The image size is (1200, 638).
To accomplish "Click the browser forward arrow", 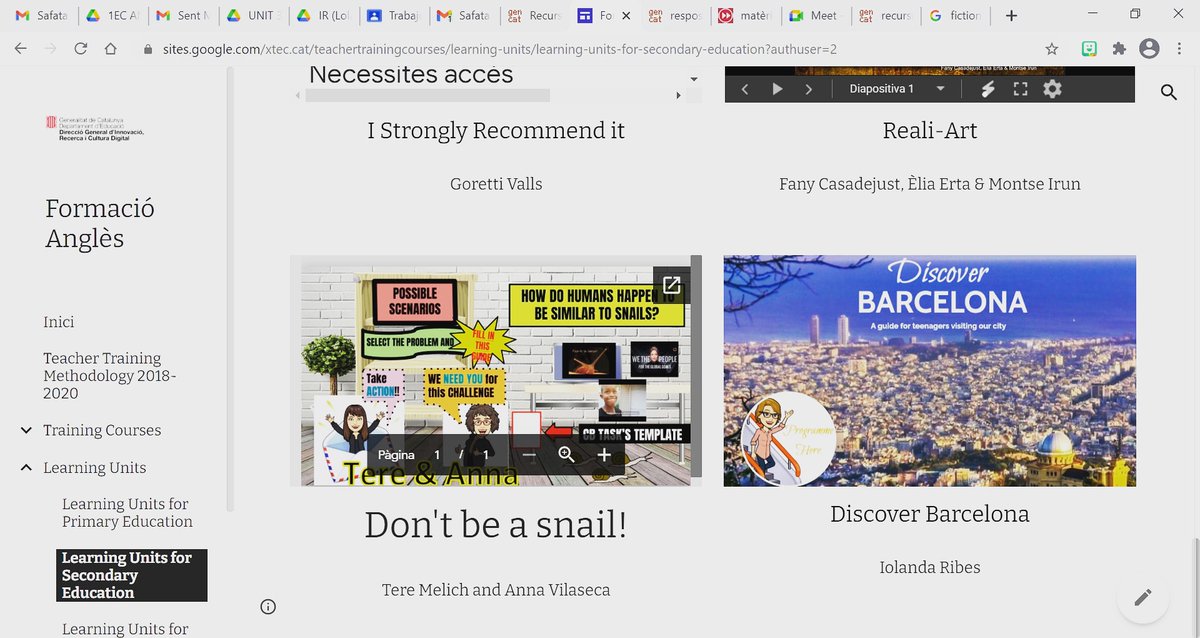I will pyautogui.click(x=50, y=48).
